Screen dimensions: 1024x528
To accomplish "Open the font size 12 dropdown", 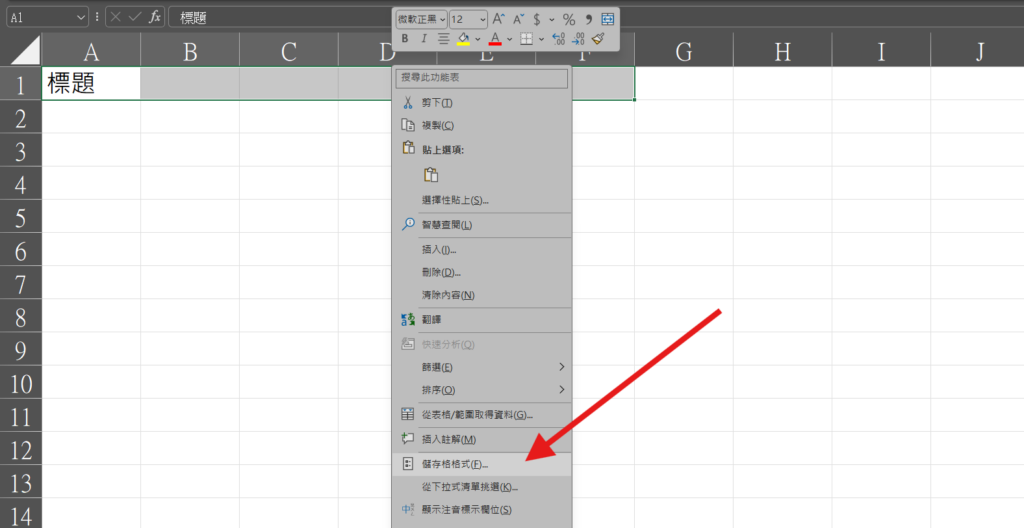I will click(x=483, y=19).
